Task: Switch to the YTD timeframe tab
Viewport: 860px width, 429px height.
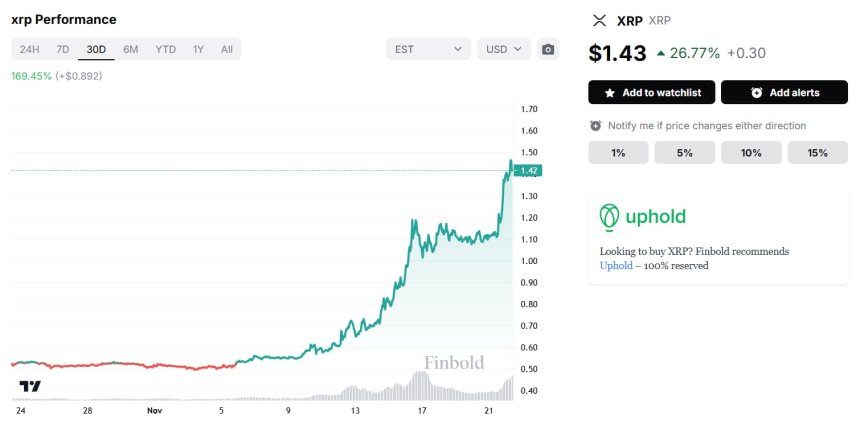Action: (x=165, y=49)
